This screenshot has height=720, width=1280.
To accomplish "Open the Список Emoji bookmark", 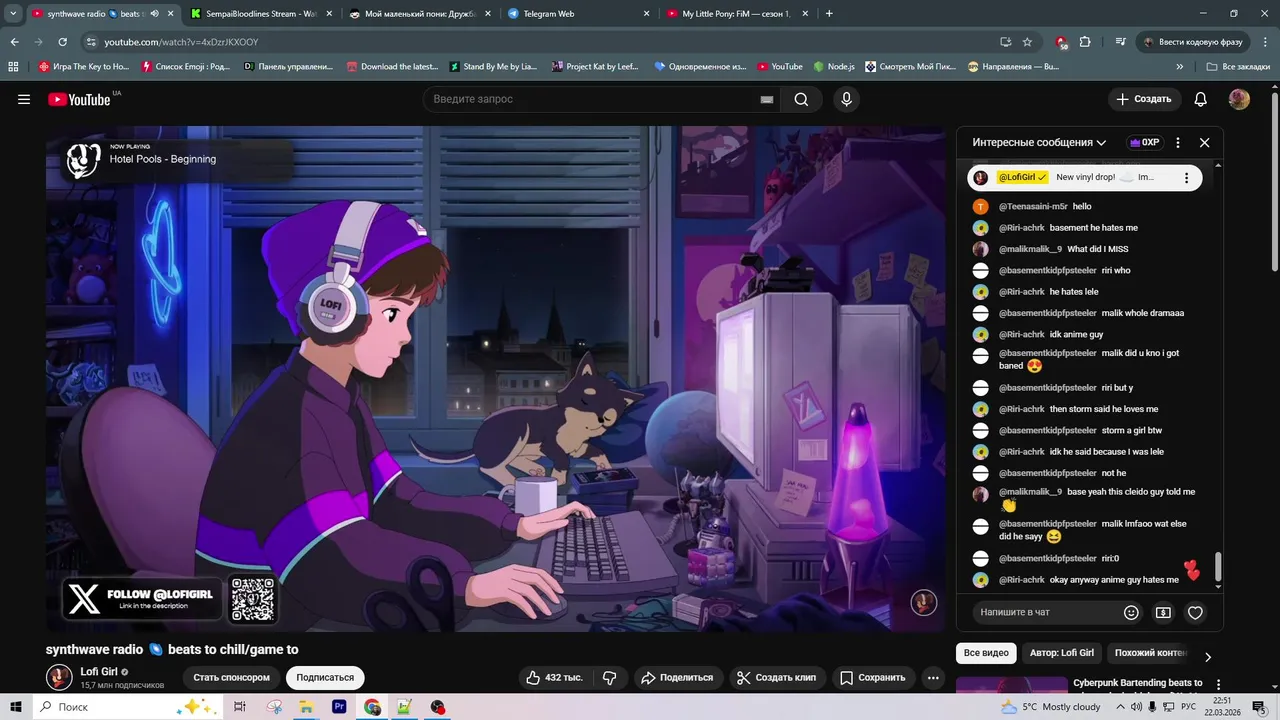I will click(x=186, y=67).
